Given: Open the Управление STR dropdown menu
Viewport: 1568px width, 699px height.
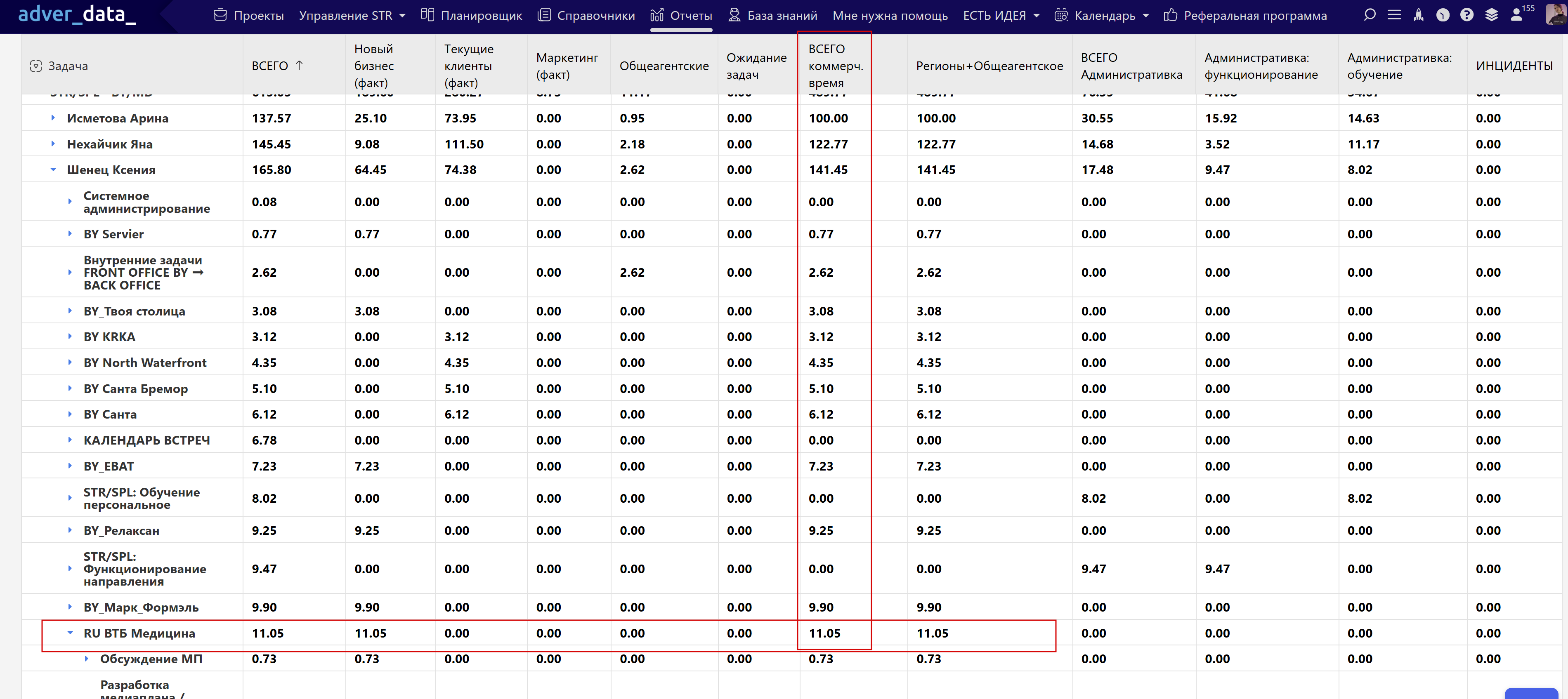Looking at the screenshot, I should click(x=352, y=16).
